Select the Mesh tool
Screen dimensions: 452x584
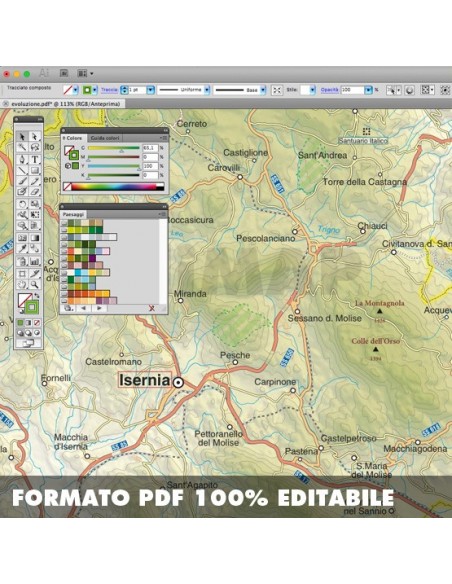(22, 238)
